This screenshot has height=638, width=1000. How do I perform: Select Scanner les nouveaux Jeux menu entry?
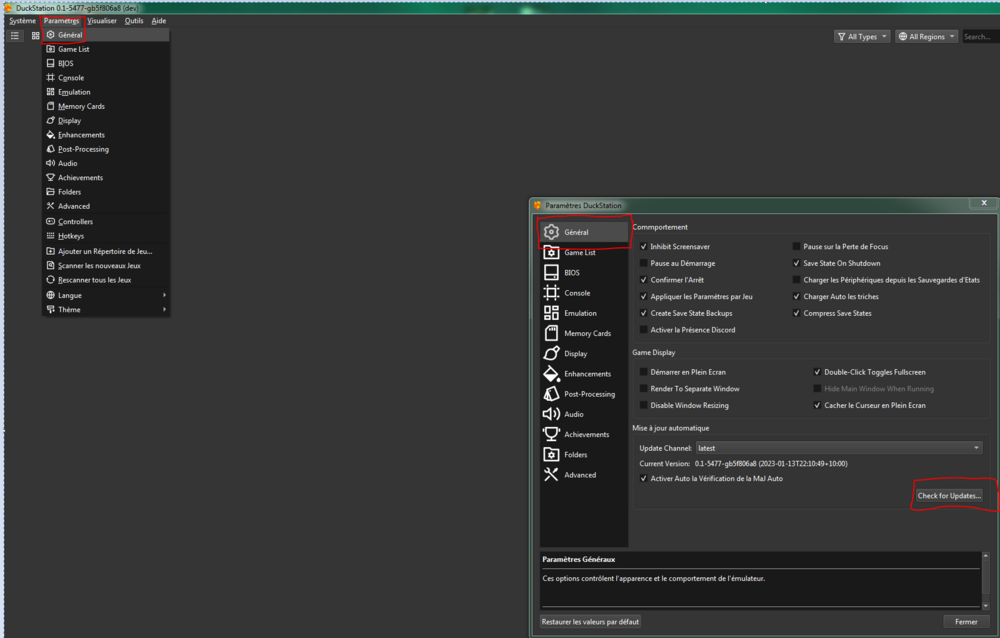105,265
